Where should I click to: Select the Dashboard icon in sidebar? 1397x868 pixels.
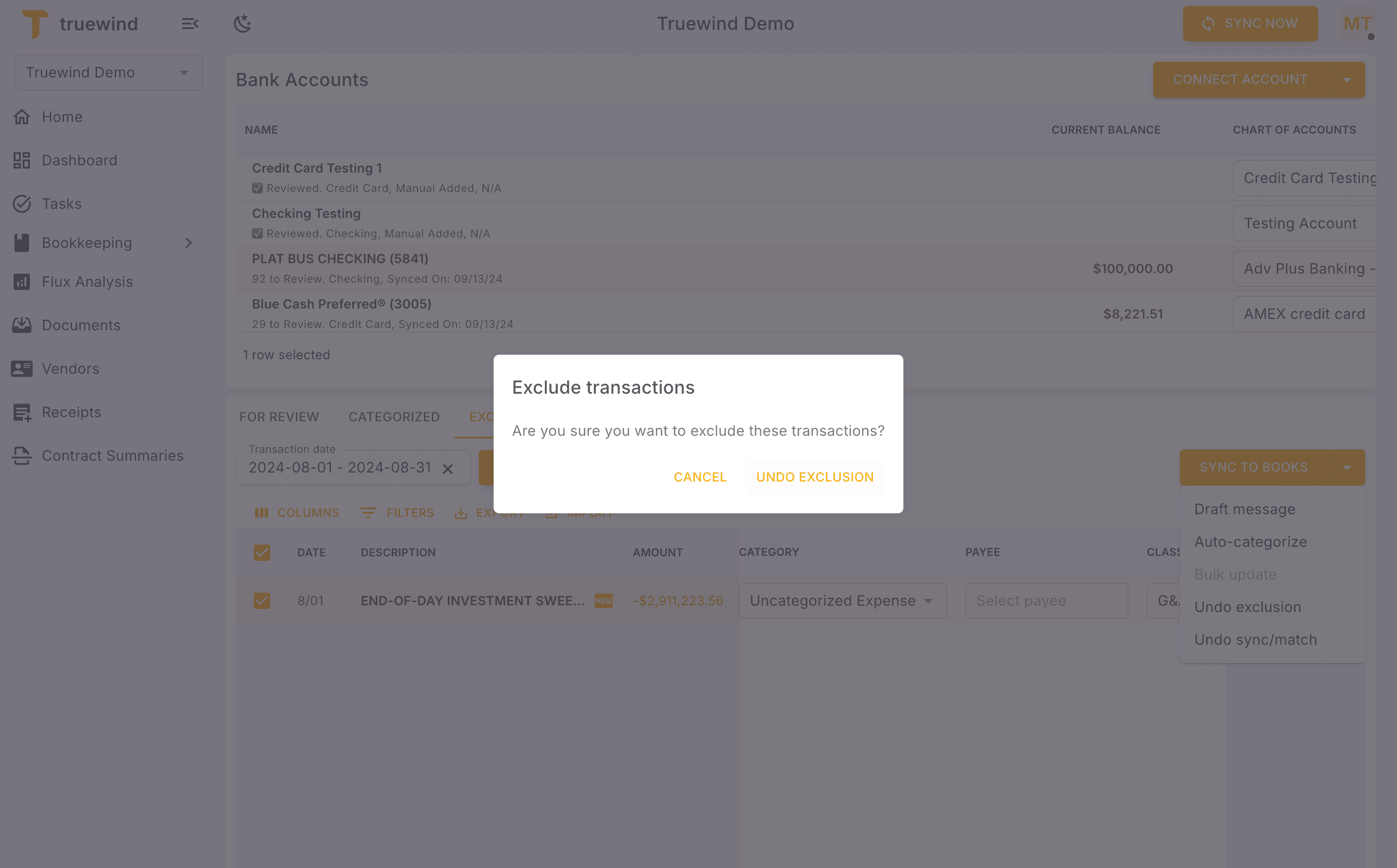22,160
